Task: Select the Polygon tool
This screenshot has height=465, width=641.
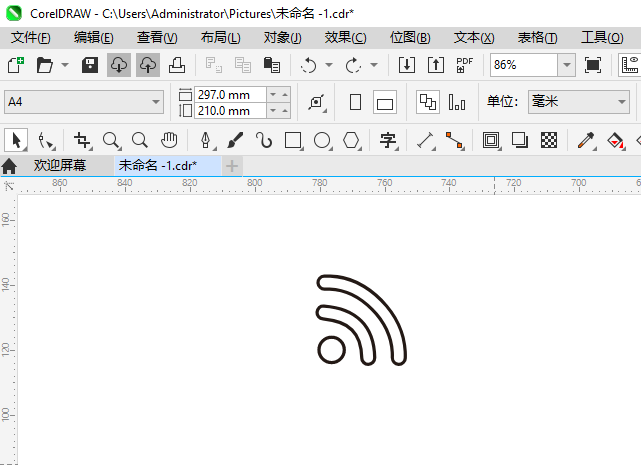Action: (352, 141)
